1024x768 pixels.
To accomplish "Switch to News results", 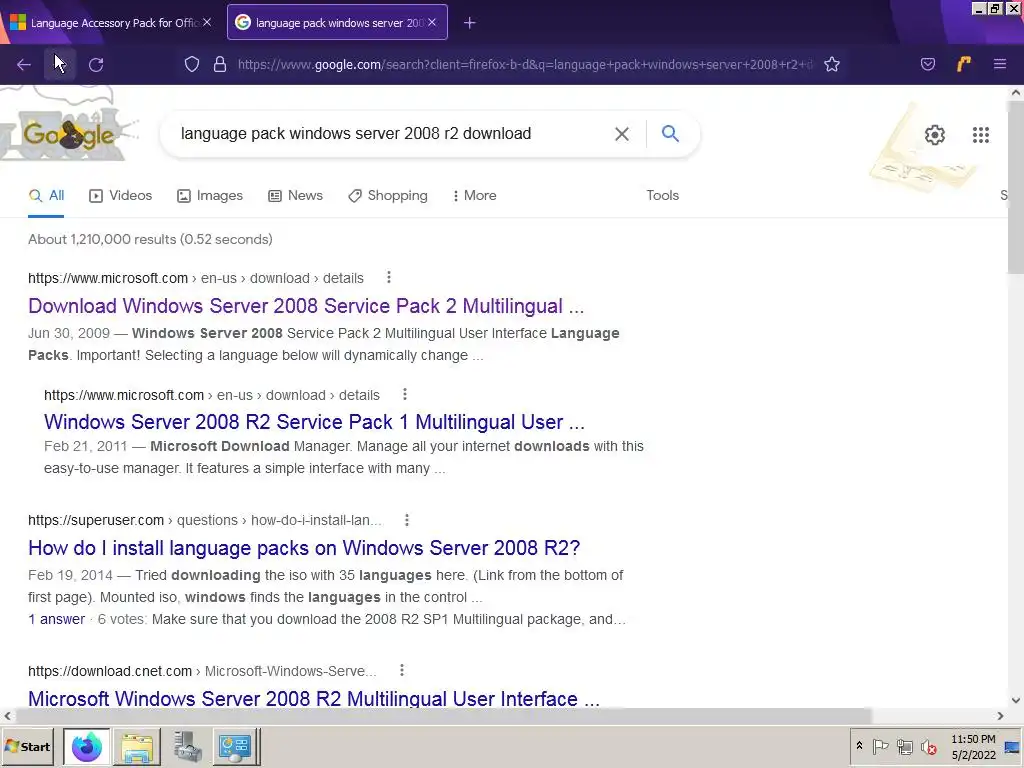I will (296, 195).
